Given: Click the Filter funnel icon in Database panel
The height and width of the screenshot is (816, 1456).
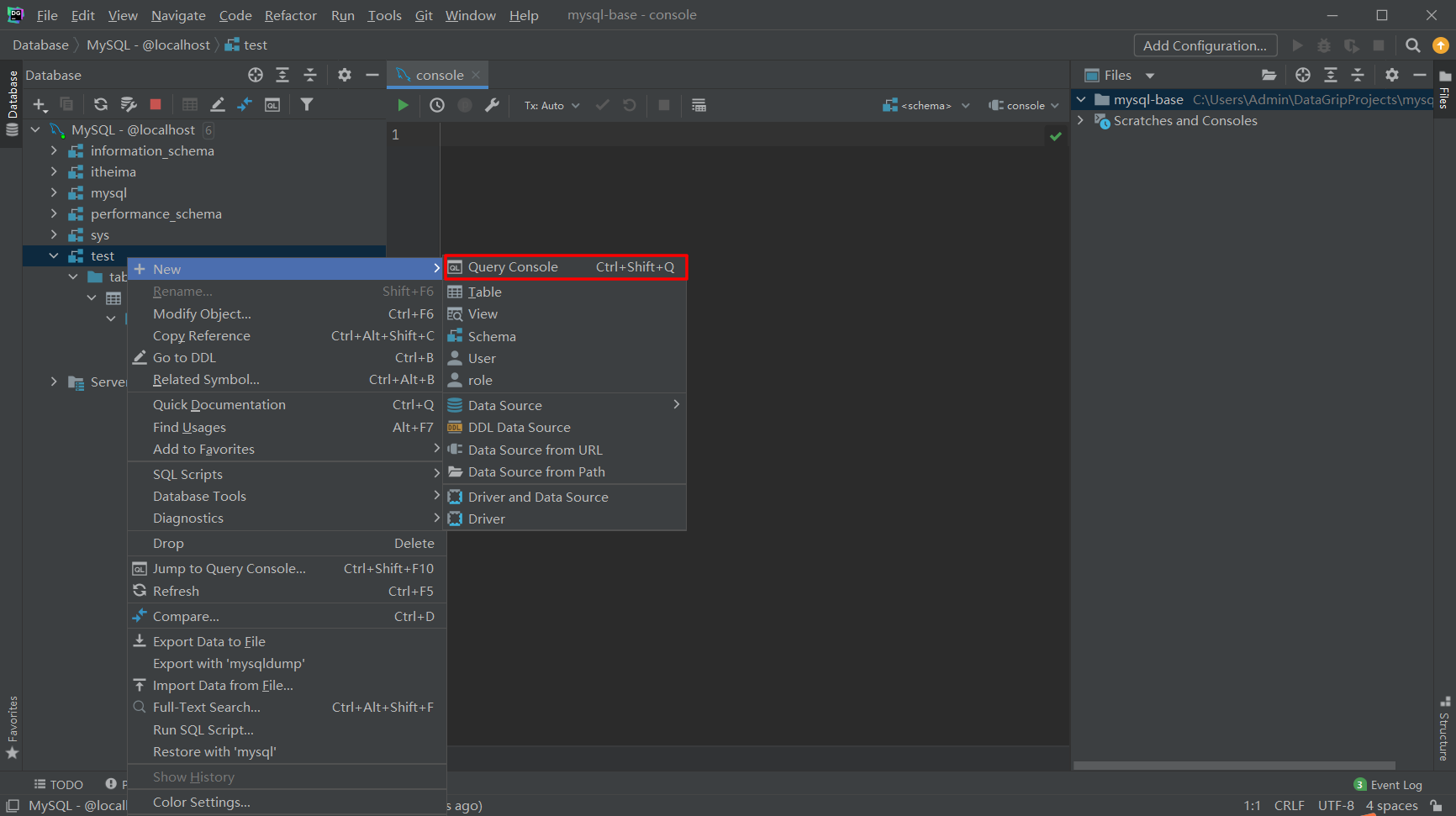Looking at the screenshot, I should coord(307,105).
